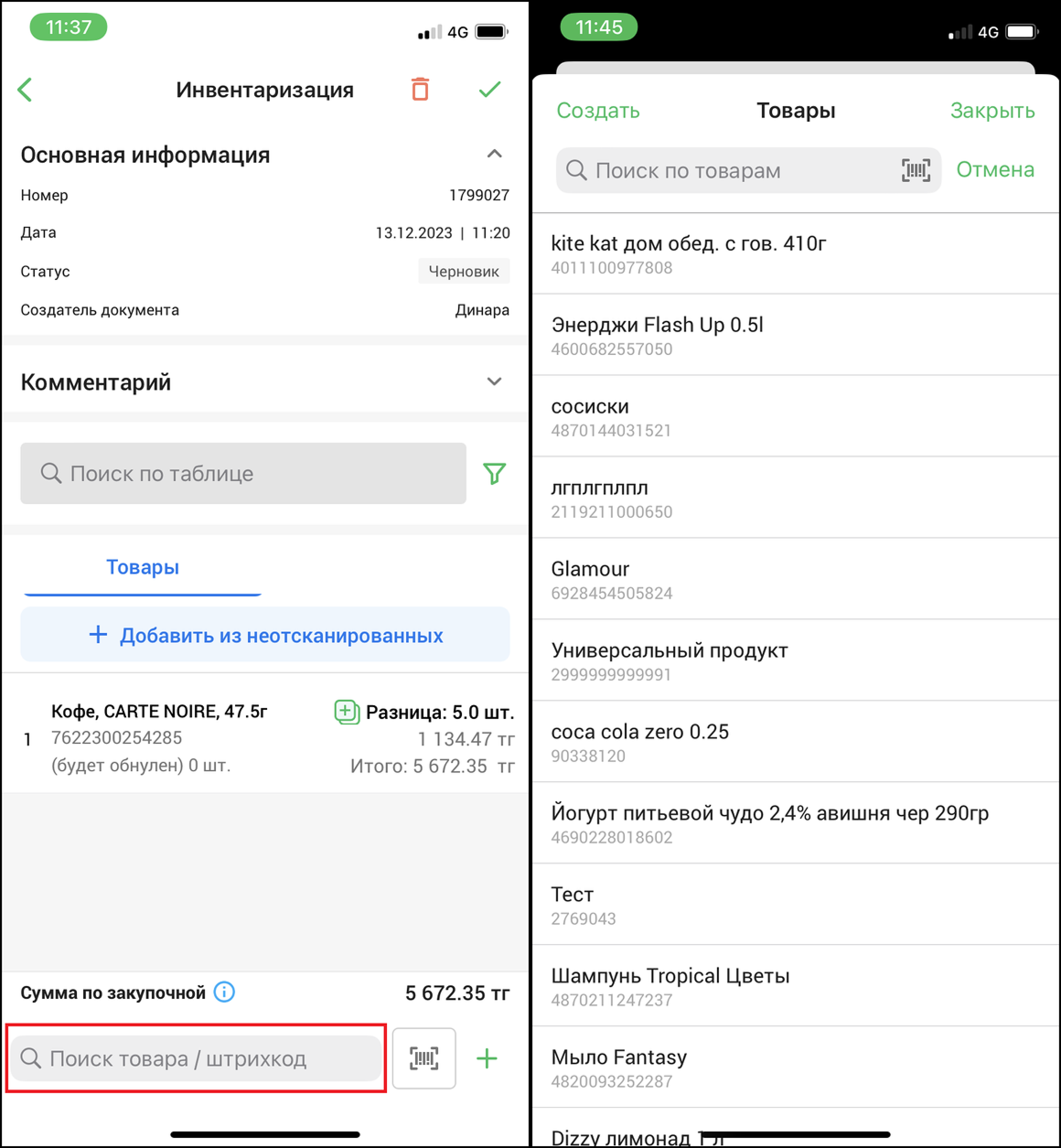Open table filter funnel icon

[494, 473]
